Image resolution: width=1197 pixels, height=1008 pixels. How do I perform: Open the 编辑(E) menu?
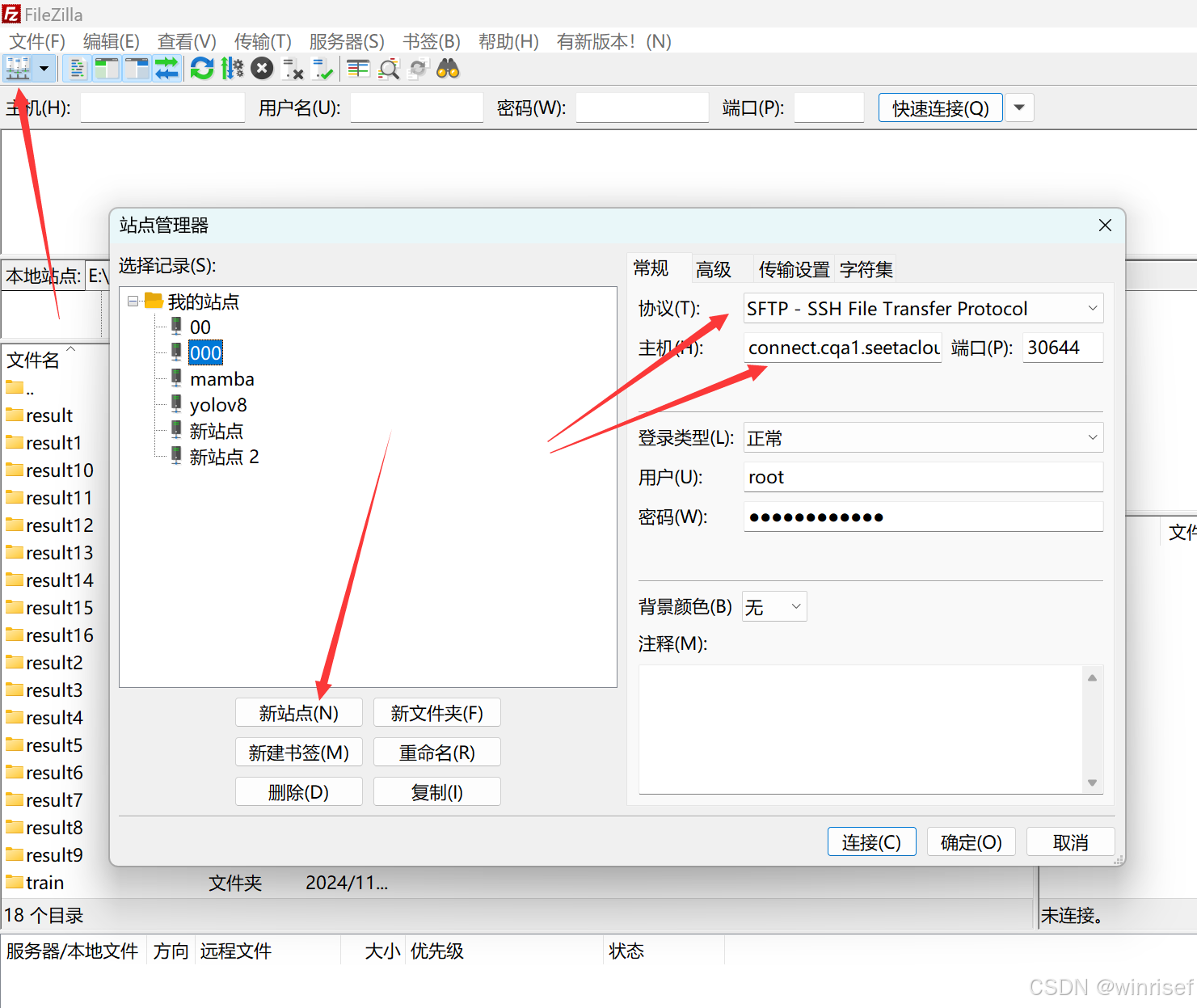112,41
